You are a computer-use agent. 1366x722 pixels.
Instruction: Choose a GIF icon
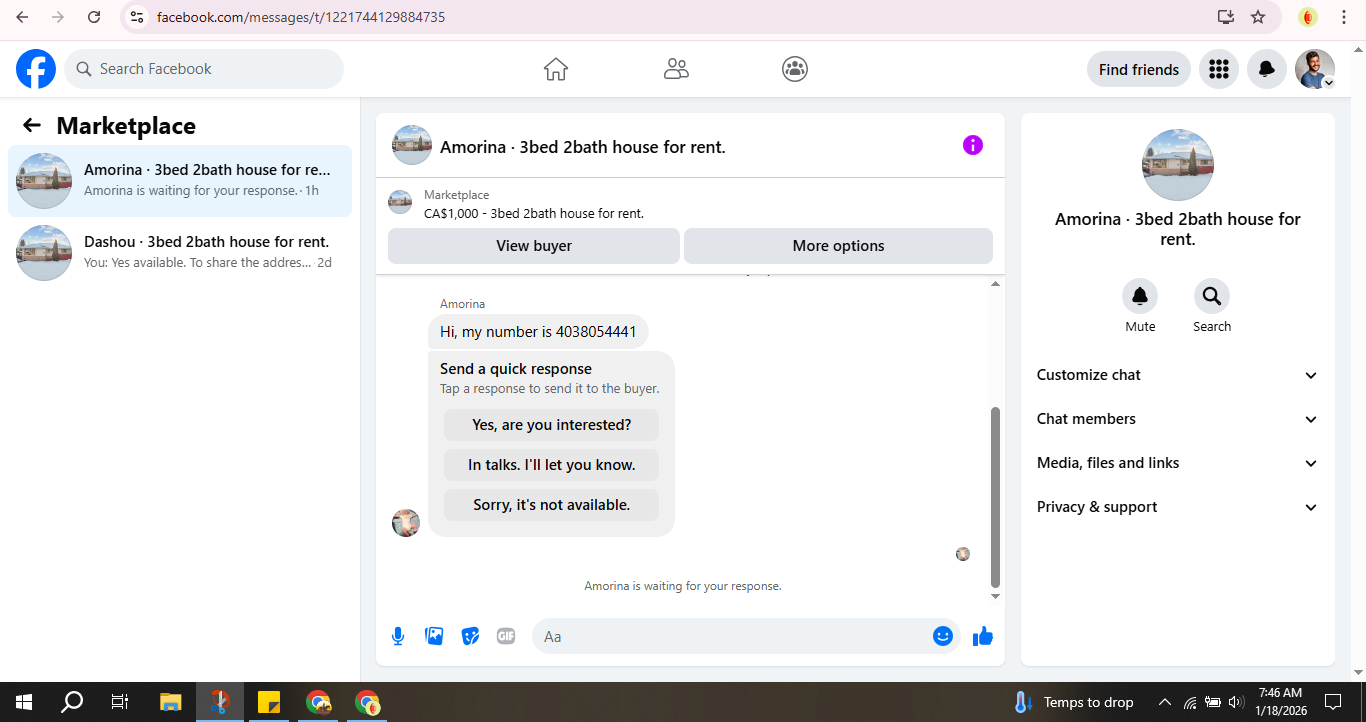[506, 636]
